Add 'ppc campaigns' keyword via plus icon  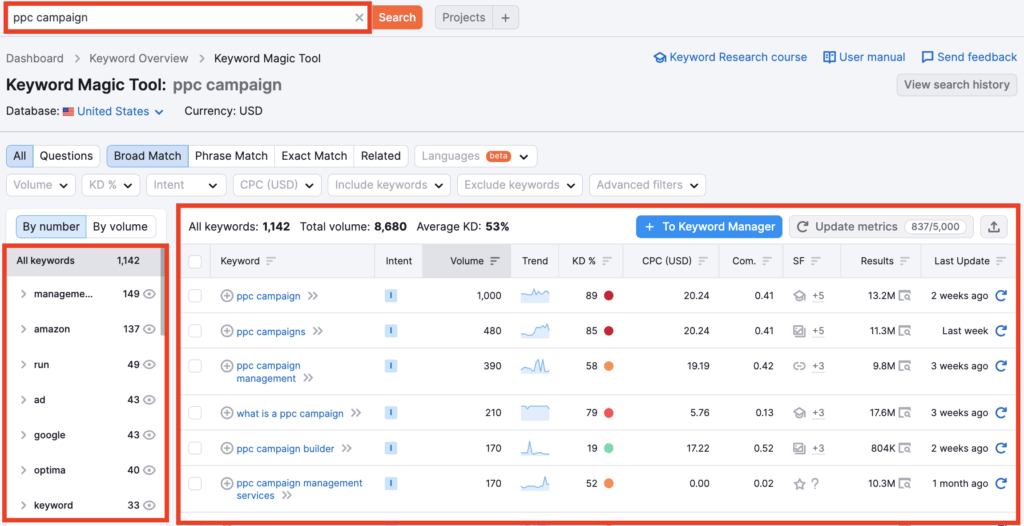pyautogui.click(x=227, y=331)
